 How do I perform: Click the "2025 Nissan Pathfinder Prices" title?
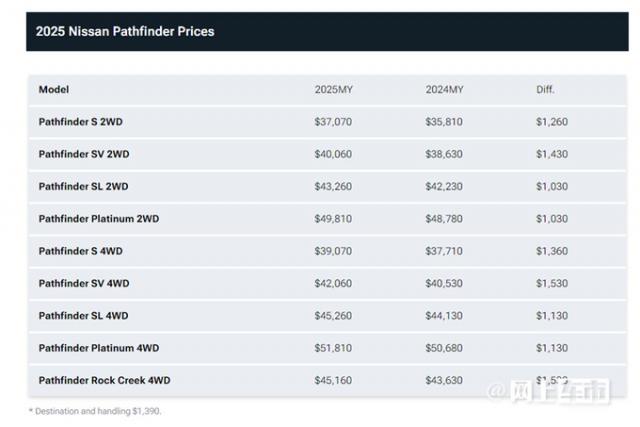pos(125,31)
